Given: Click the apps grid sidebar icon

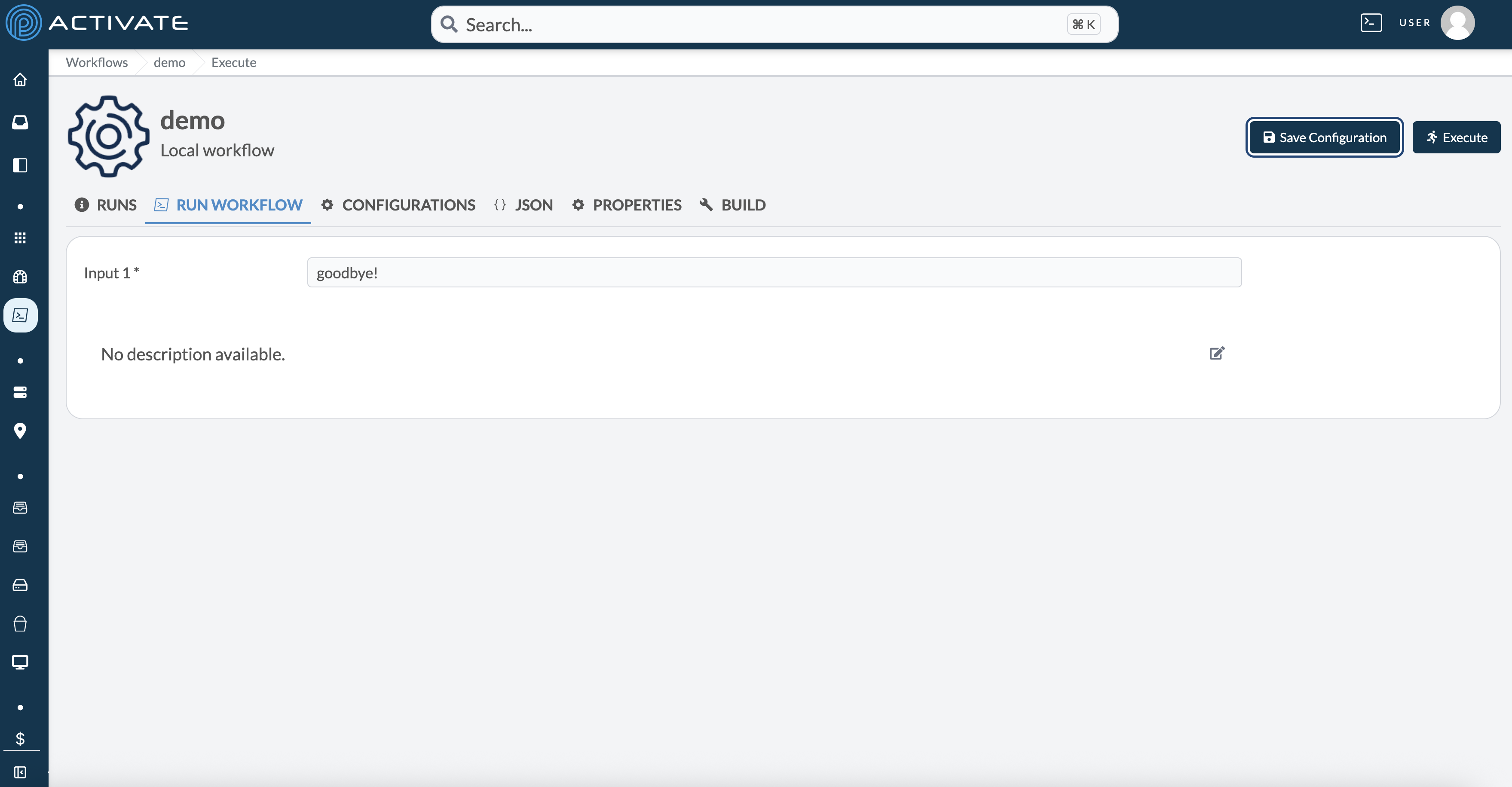Looking at the screenshot, I should (20, 238).
